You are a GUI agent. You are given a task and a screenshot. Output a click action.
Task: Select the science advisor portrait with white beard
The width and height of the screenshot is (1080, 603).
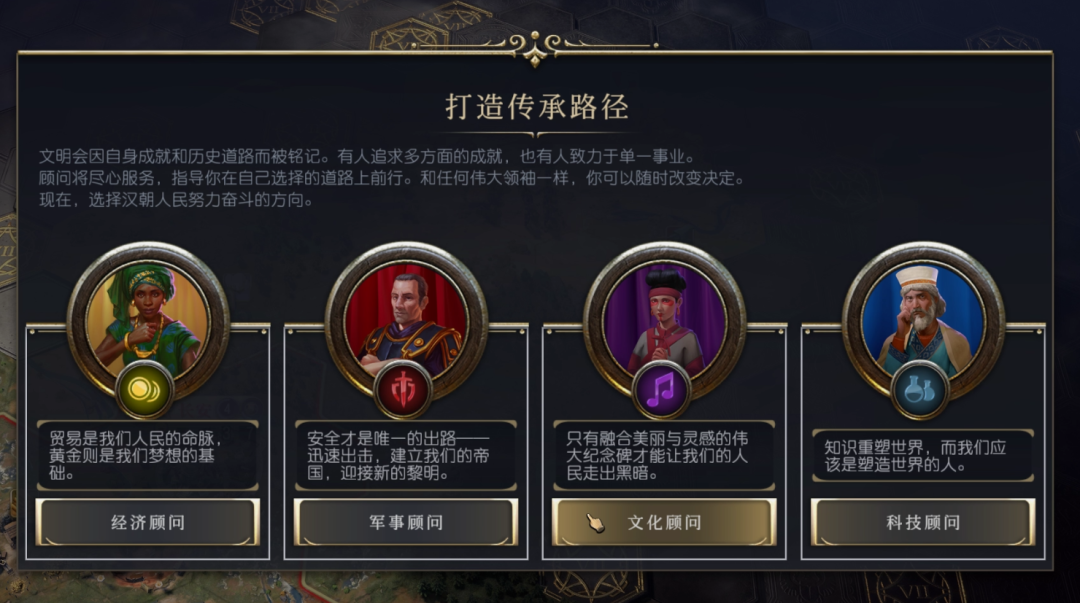click(923, 320)
